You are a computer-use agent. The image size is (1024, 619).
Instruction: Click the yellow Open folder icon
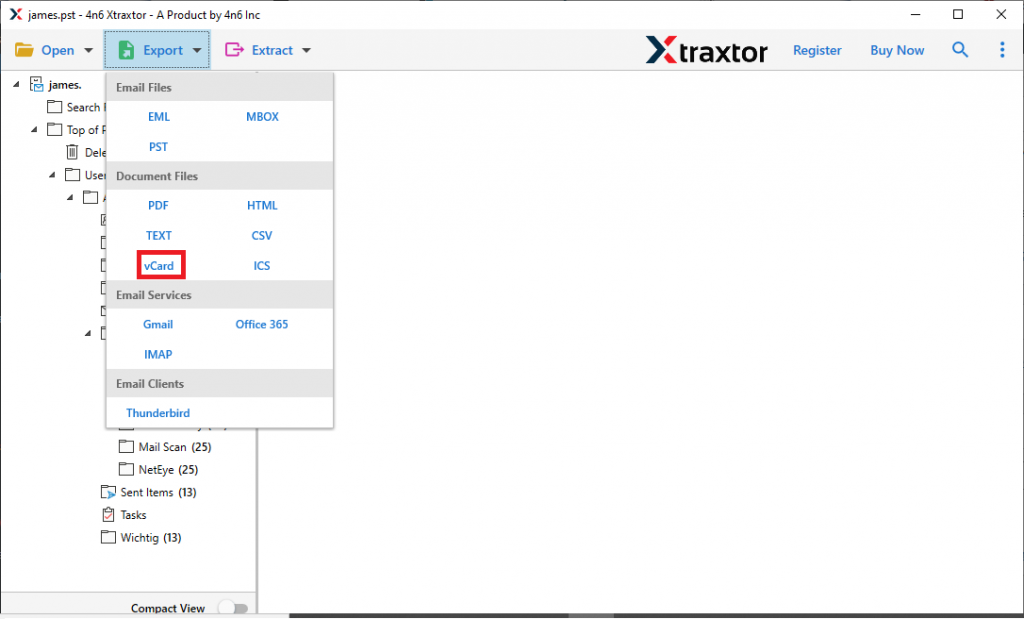pyautogui.click(x=25, y=49)
